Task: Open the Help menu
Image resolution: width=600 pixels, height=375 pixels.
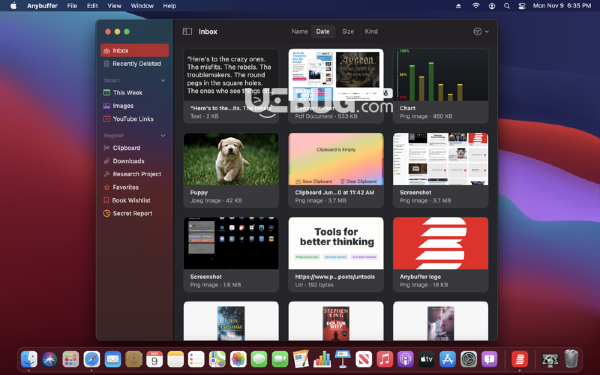Action: pyautogui.click(x=170, y=6)
